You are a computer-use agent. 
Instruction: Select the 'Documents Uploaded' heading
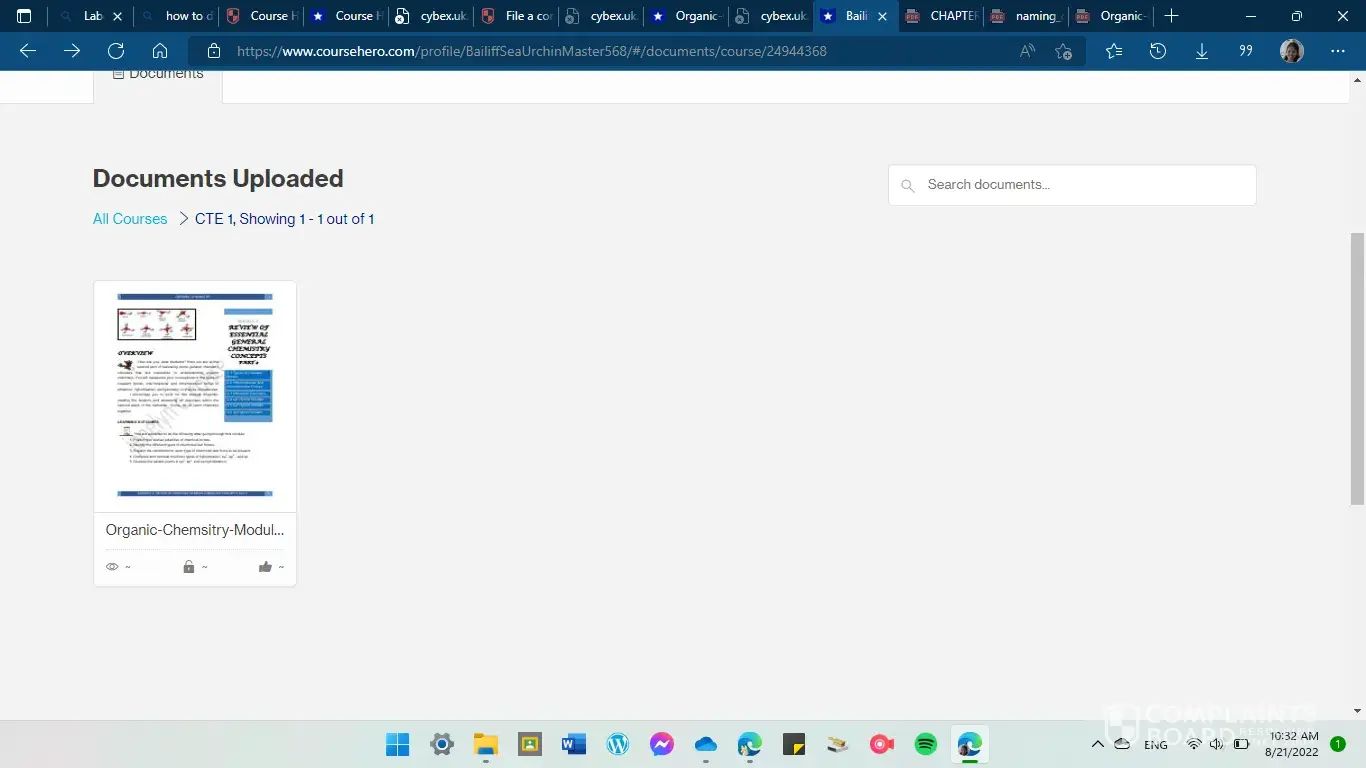(x=218, y=179)
